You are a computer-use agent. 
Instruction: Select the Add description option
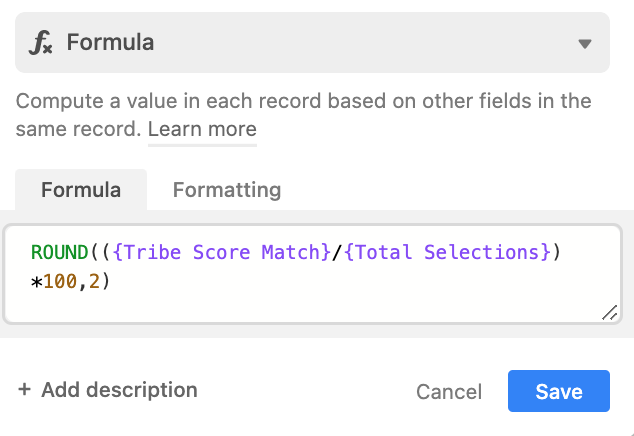pyautogui.click(x=108, y=390)
